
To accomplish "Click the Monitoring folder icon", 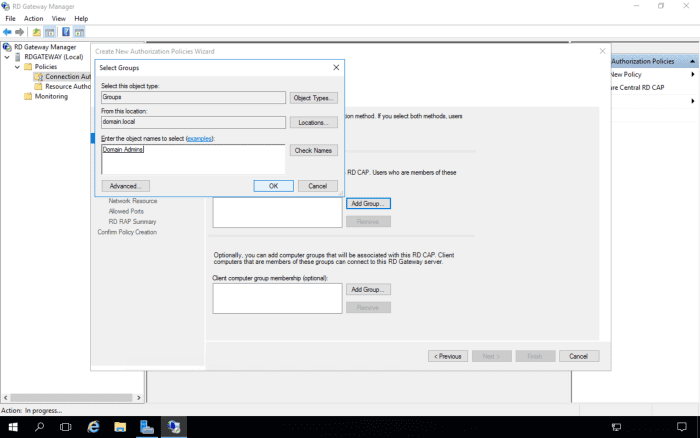I will (x=28, y=96).
